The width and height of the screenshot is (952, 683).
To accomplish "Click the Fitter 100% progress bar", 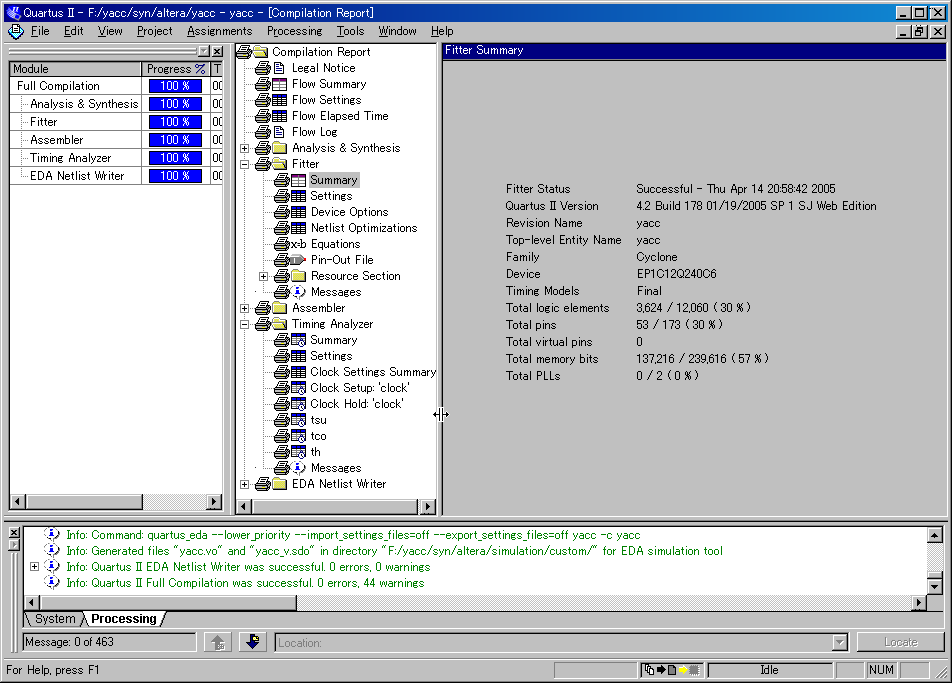I will (x=175, y=122).
